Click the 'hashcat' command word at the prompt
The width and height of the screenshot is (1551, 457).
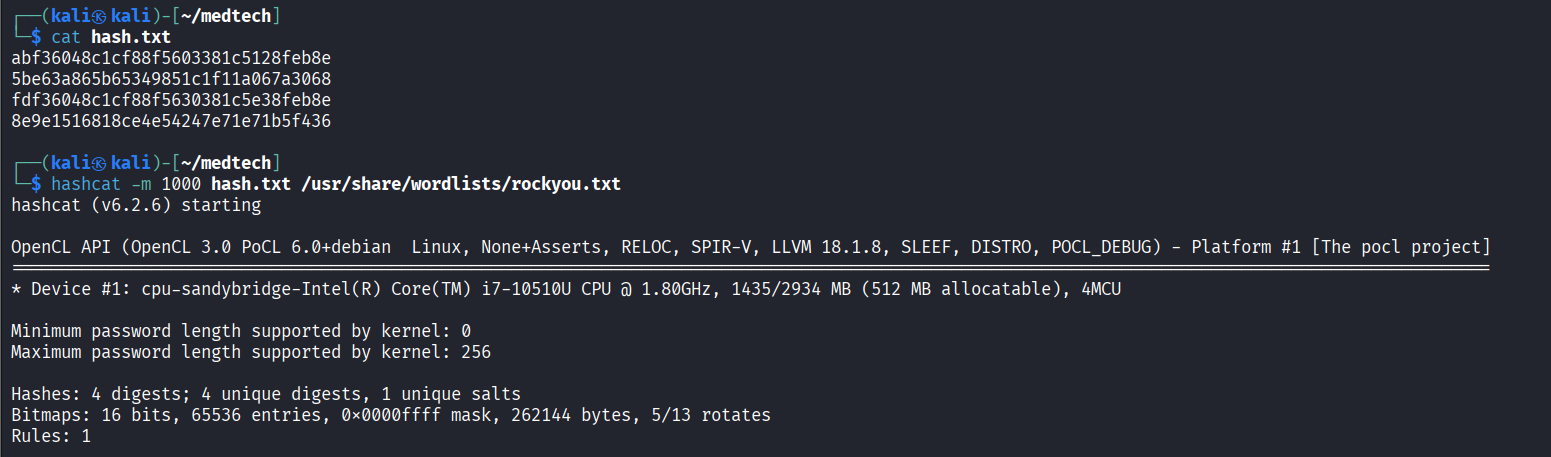pos(86,184)
